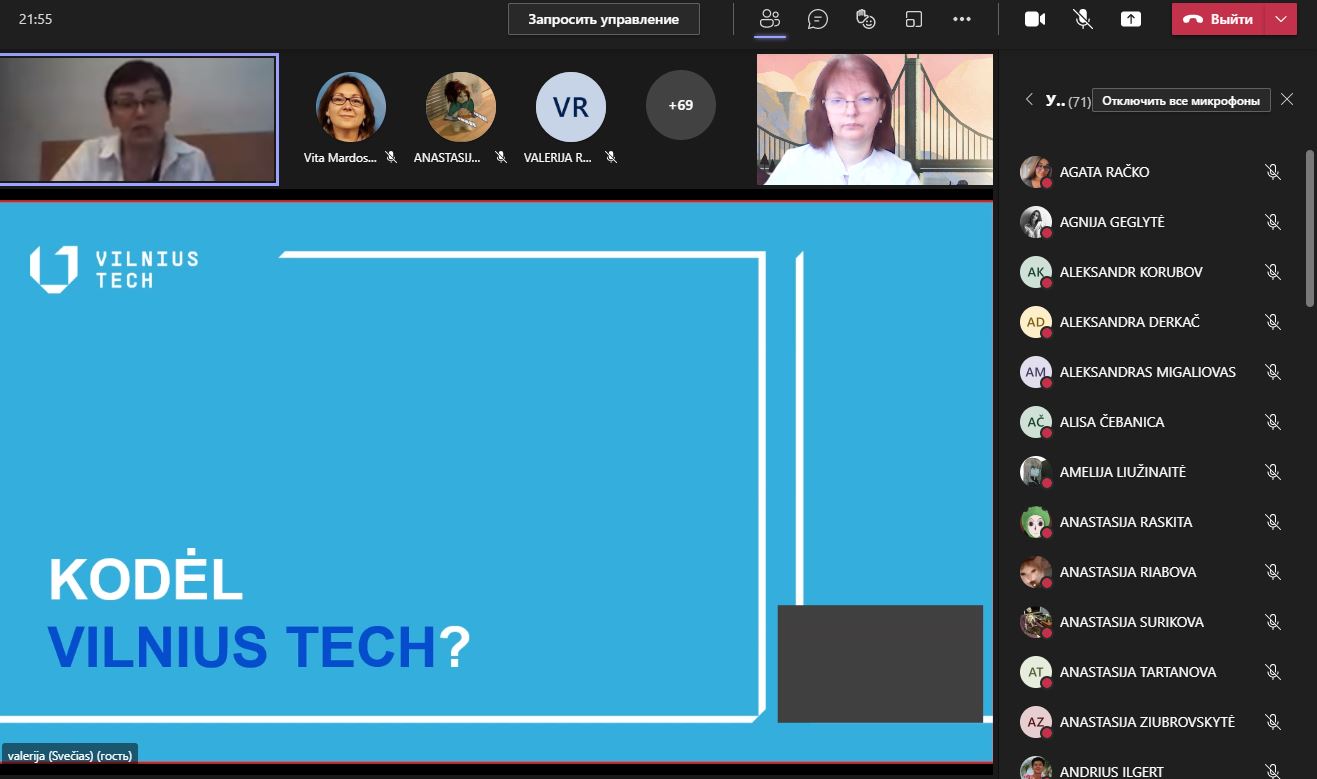Click the Vilnius Tech logo on slide
This screenshot has width=1317, height=779.
pyautogui.click(x=114, y=269)
